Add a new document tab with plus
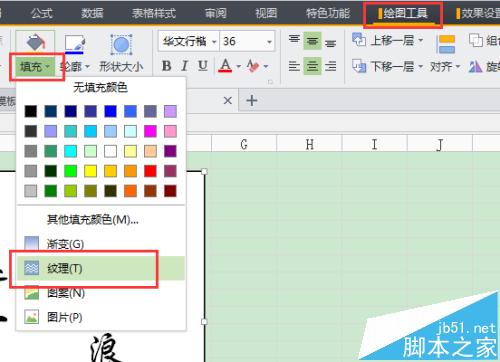The image size is (500, 362). [252, 100]
